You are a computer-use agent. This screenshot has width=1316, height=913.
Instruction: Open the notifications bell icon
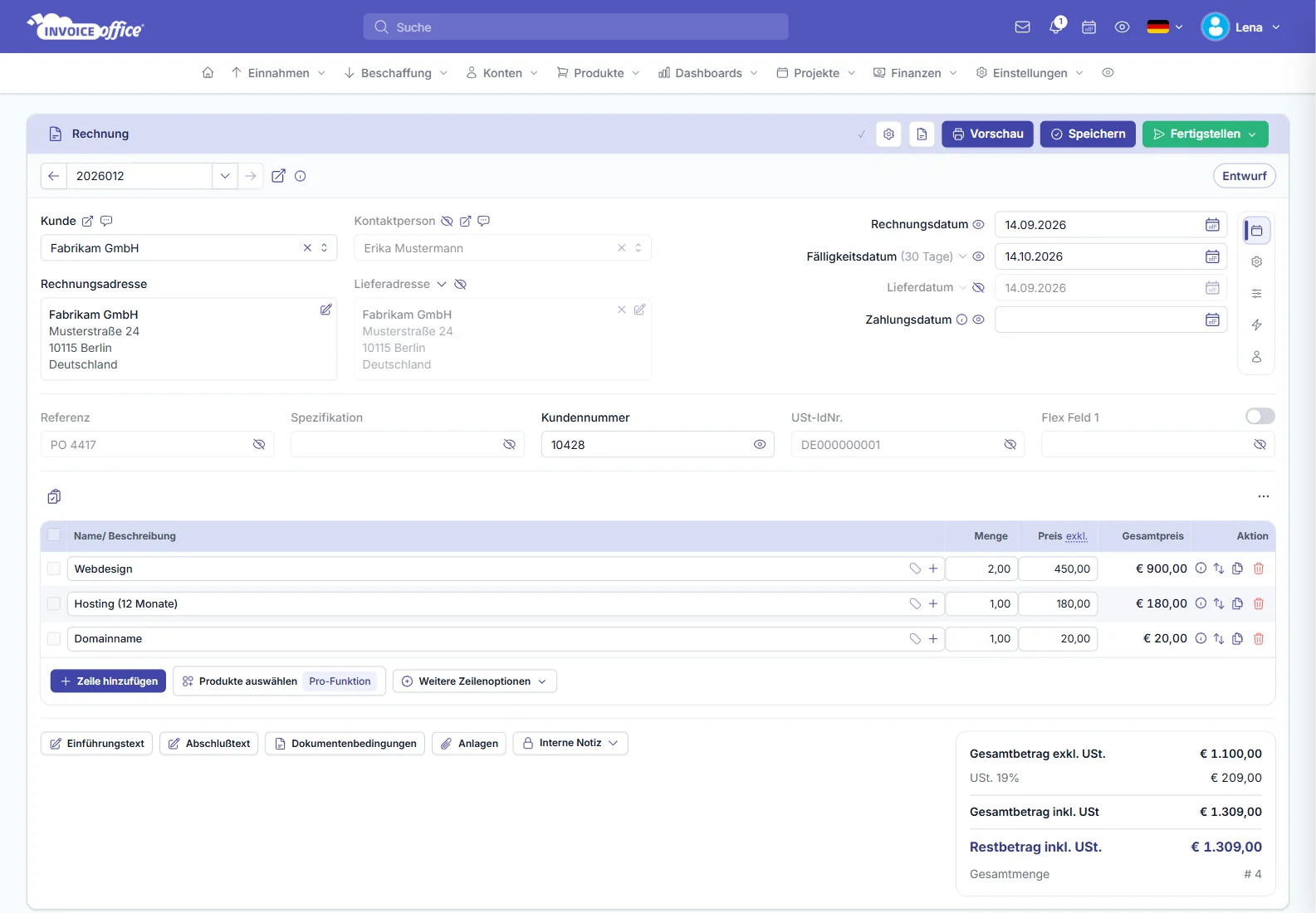click(x=1056, y=27)
